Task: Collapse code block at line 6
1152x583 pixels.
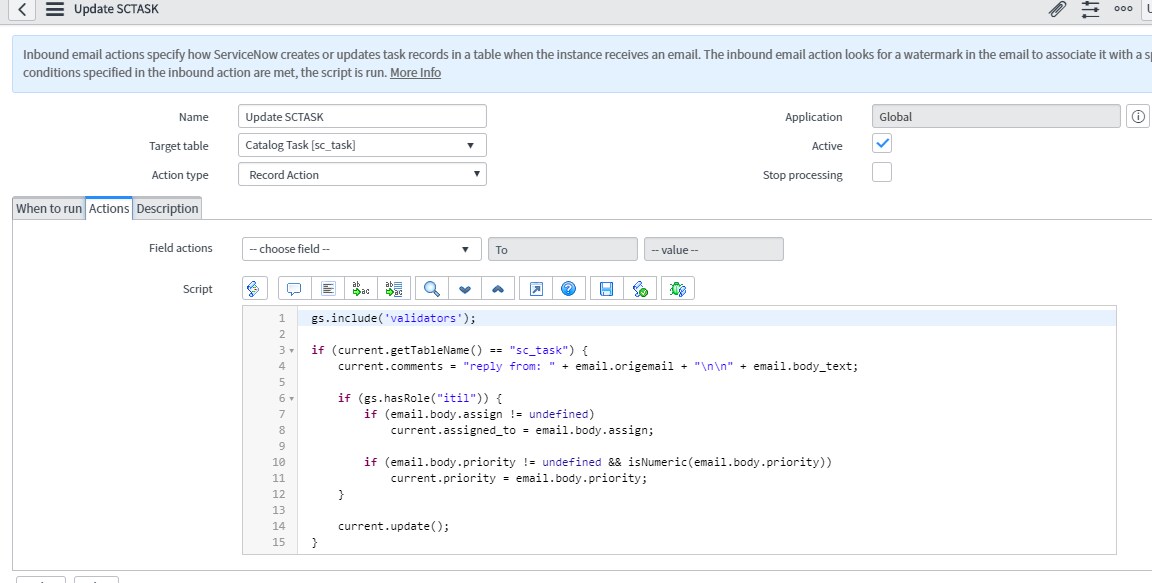Action: pos(292,399)
